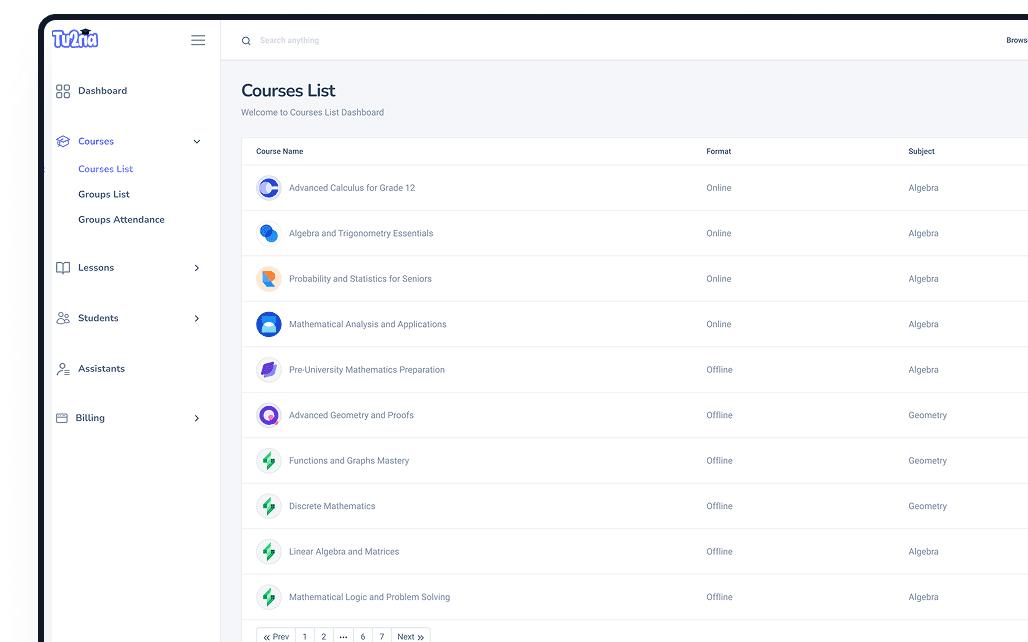Open Advanced Geometry and Proofs course

coord(351,415)
